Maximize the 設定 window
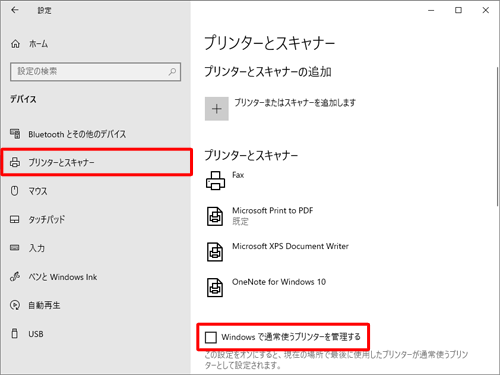 458,10
